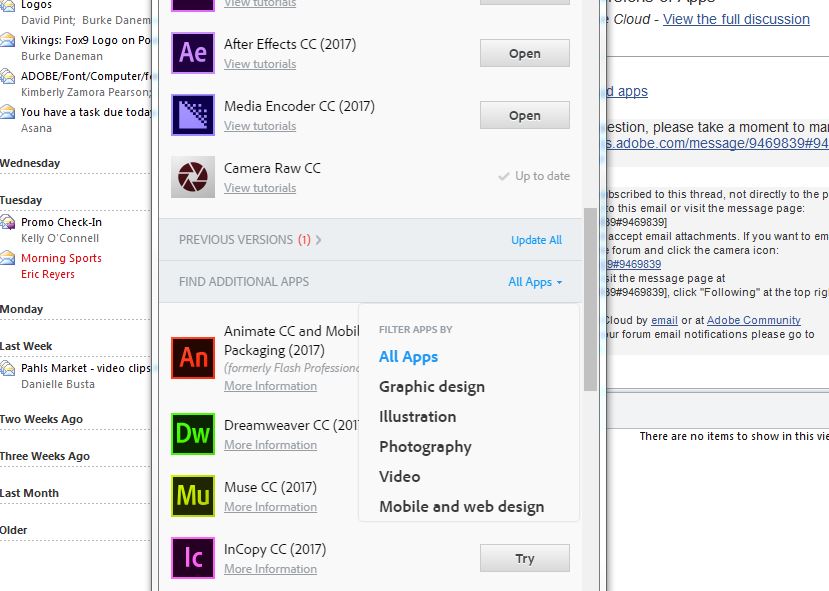Screen dimensions: 829x591
Task: Filter apps by Video
Action: coord(399,476)
